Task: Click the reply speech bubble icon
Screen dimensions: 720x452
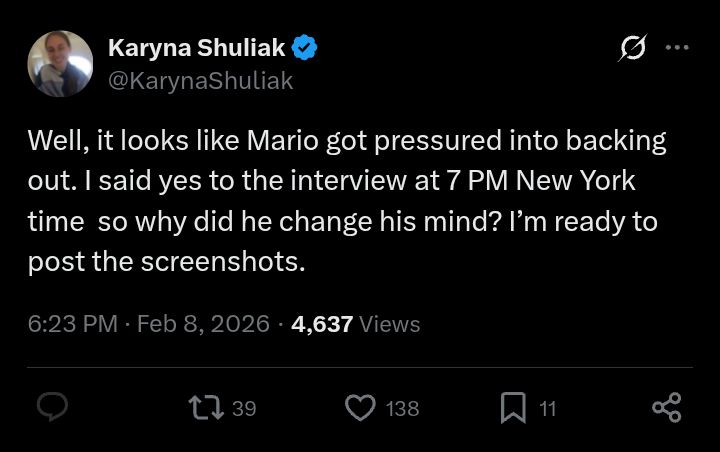Action: tap(52, 407)
